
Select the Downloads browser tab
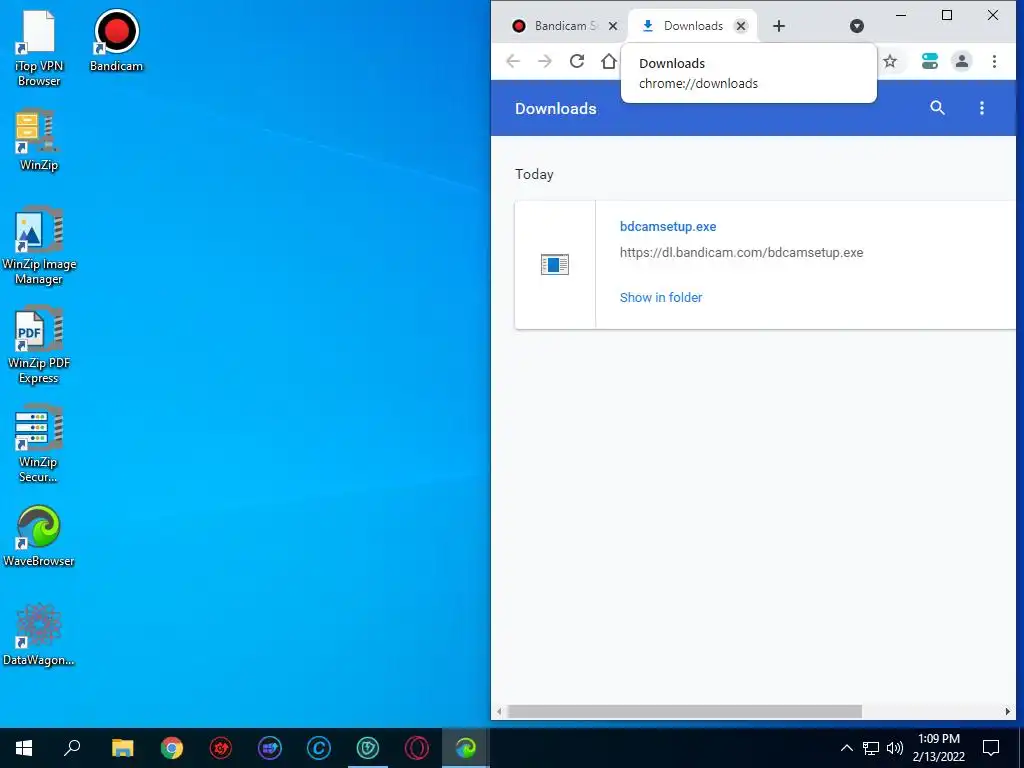692,26
